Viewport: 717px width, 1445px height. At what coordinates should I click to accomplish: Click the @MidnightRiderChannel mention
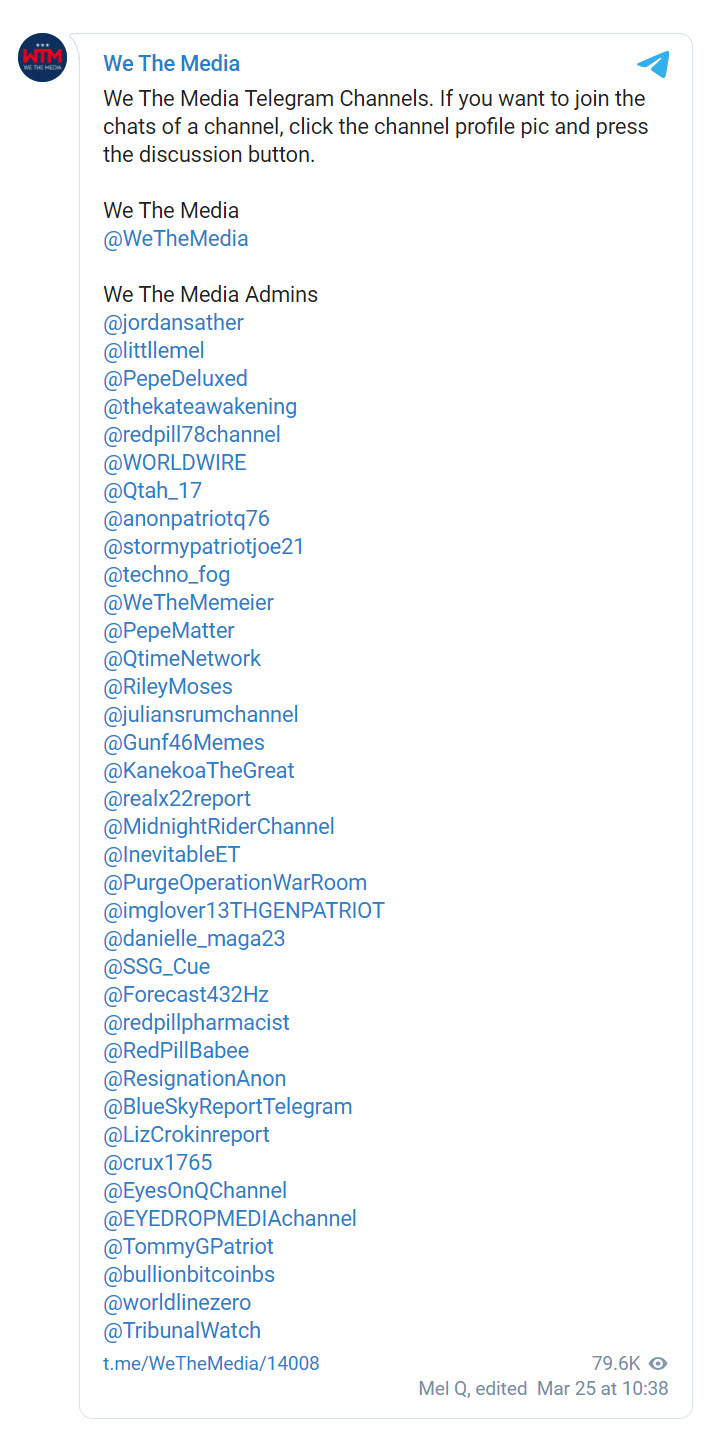coord(218,827)
